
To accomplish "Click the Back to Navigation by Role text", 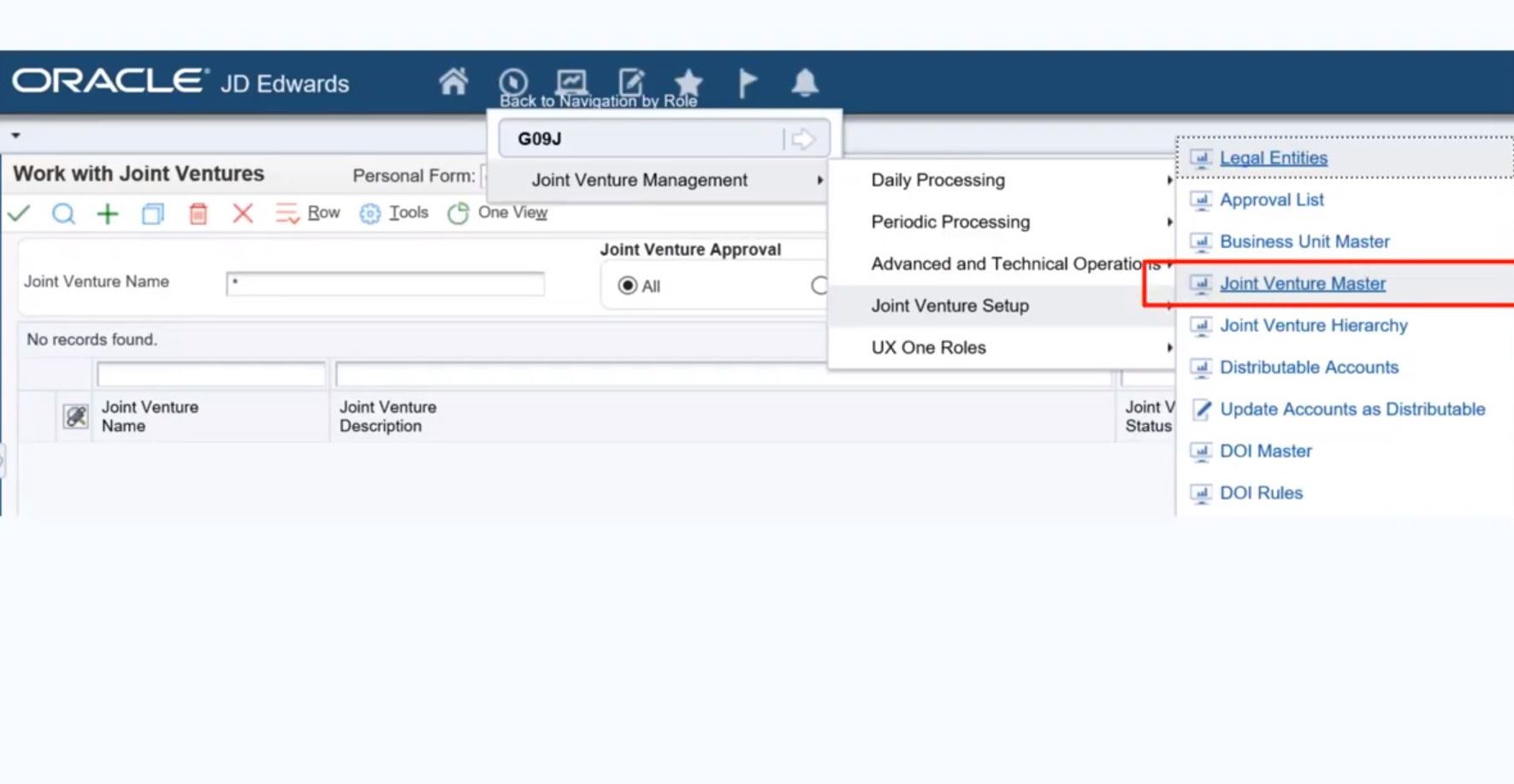I will coord(598,101).
